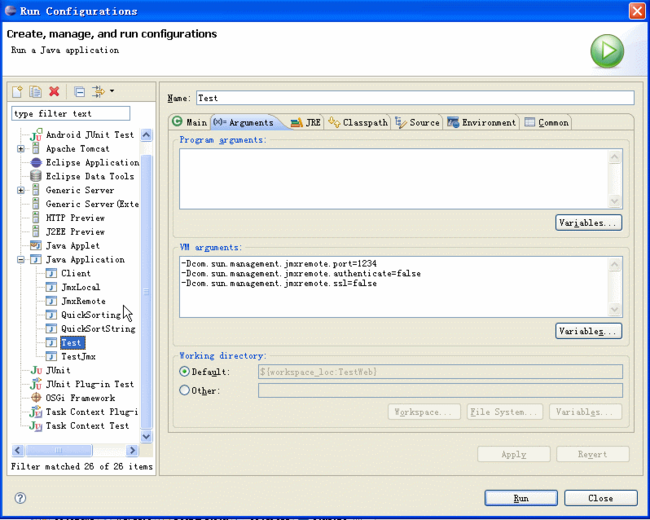Select the Android JUnit Test icon
The image size is (650, 520).
(x=36, y=135)
